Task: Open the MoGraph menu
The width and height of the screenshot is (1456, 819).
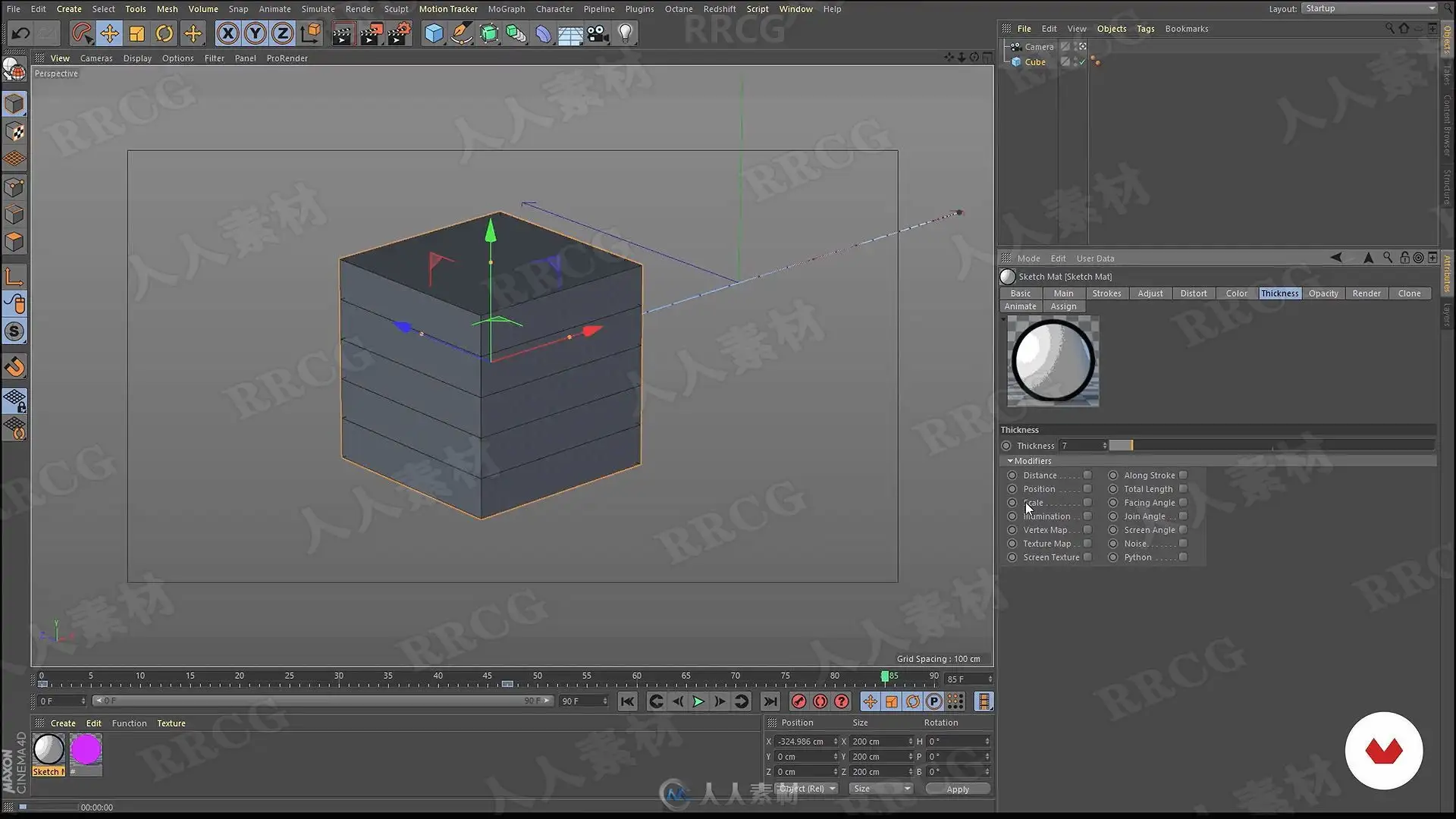Action: pyautogui.click(x=506, y=9)
